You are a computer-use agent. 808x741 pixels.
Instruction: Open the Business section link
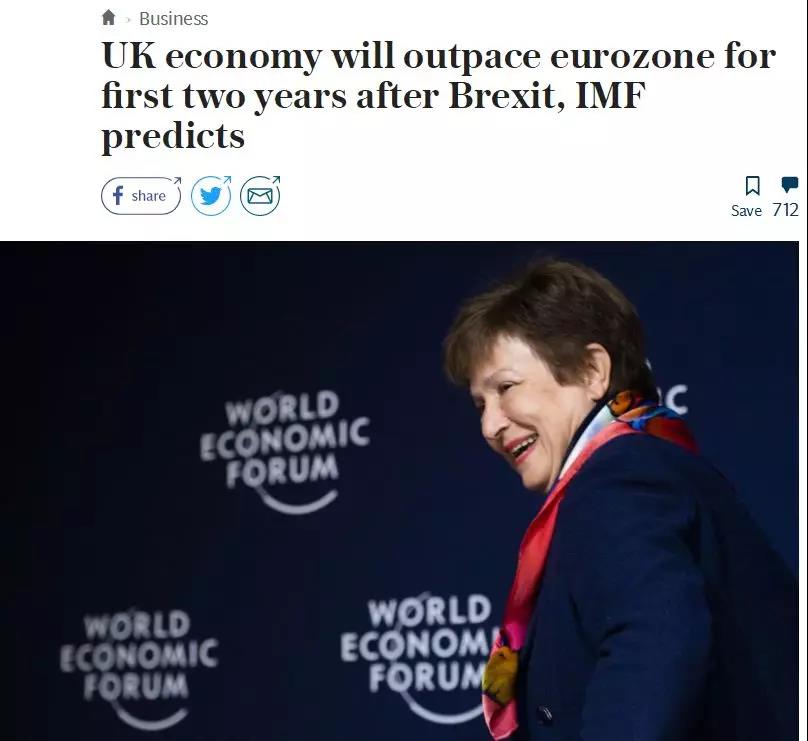[173, 19]
